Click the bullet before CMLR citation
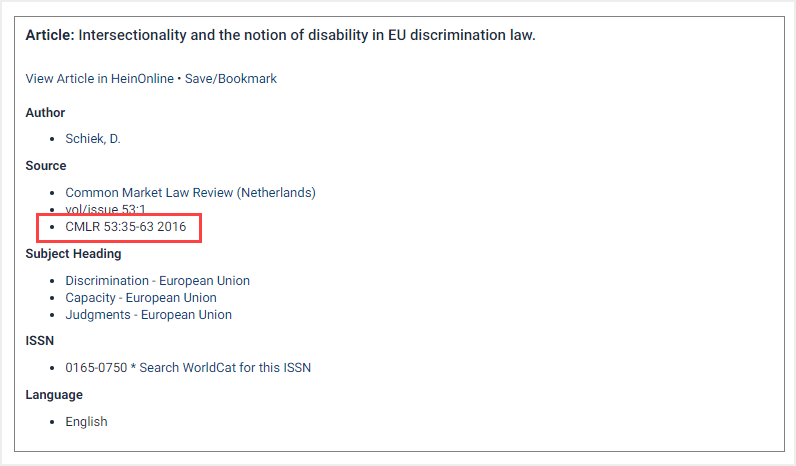 coord(52,227)
